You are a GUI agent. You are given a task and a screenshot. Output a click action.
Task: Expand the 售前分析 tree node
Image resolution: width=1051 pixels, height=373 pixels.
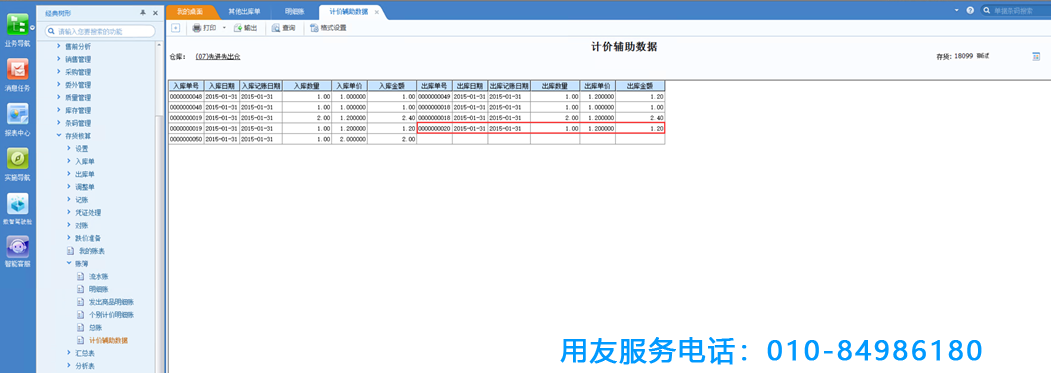(58, 46)
